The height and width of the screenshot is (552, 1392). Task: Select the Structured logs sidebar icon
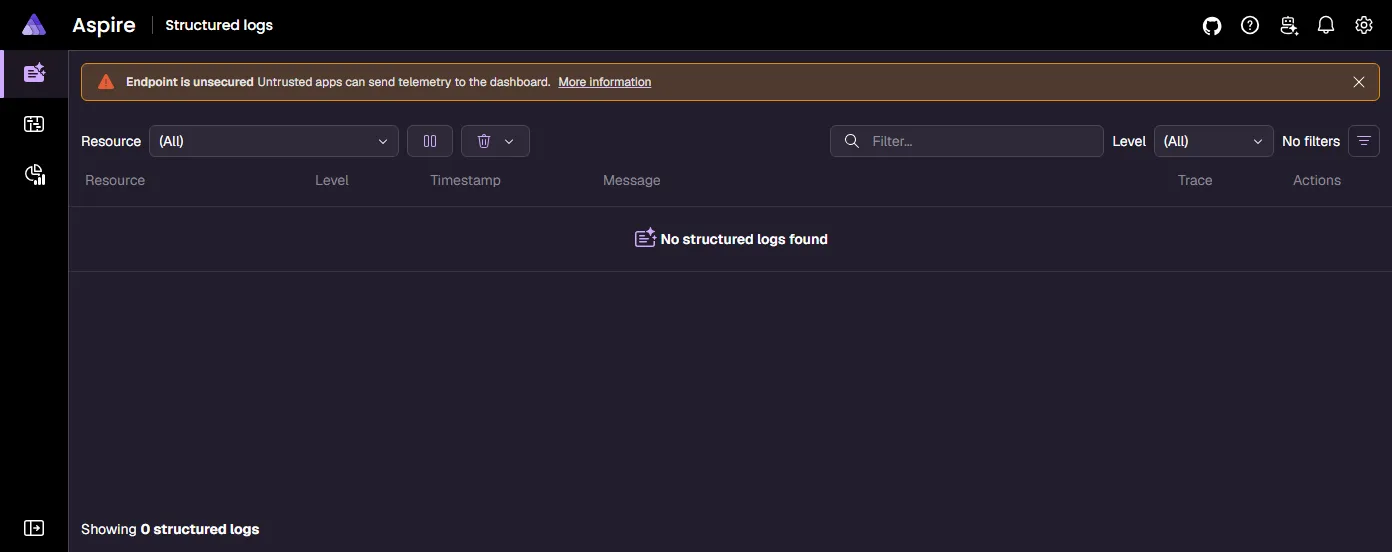[x=34, y=73]
